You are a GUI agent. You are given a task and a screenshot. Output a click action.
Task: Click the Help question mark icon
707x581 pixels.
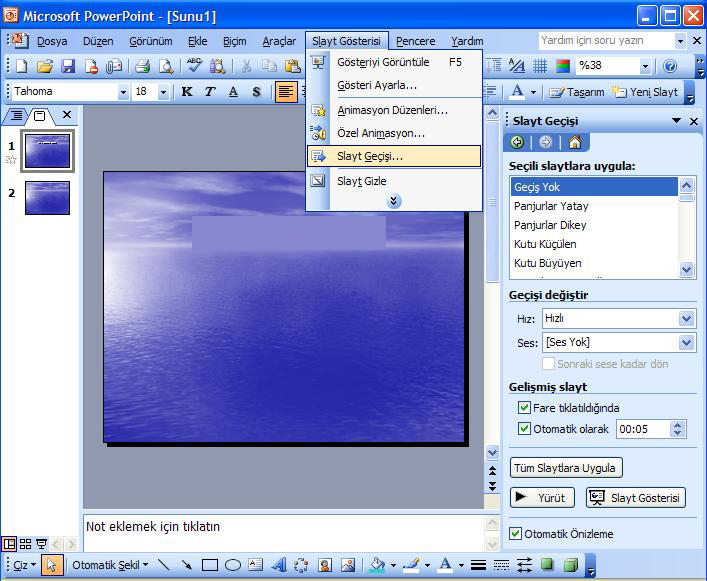670,66
